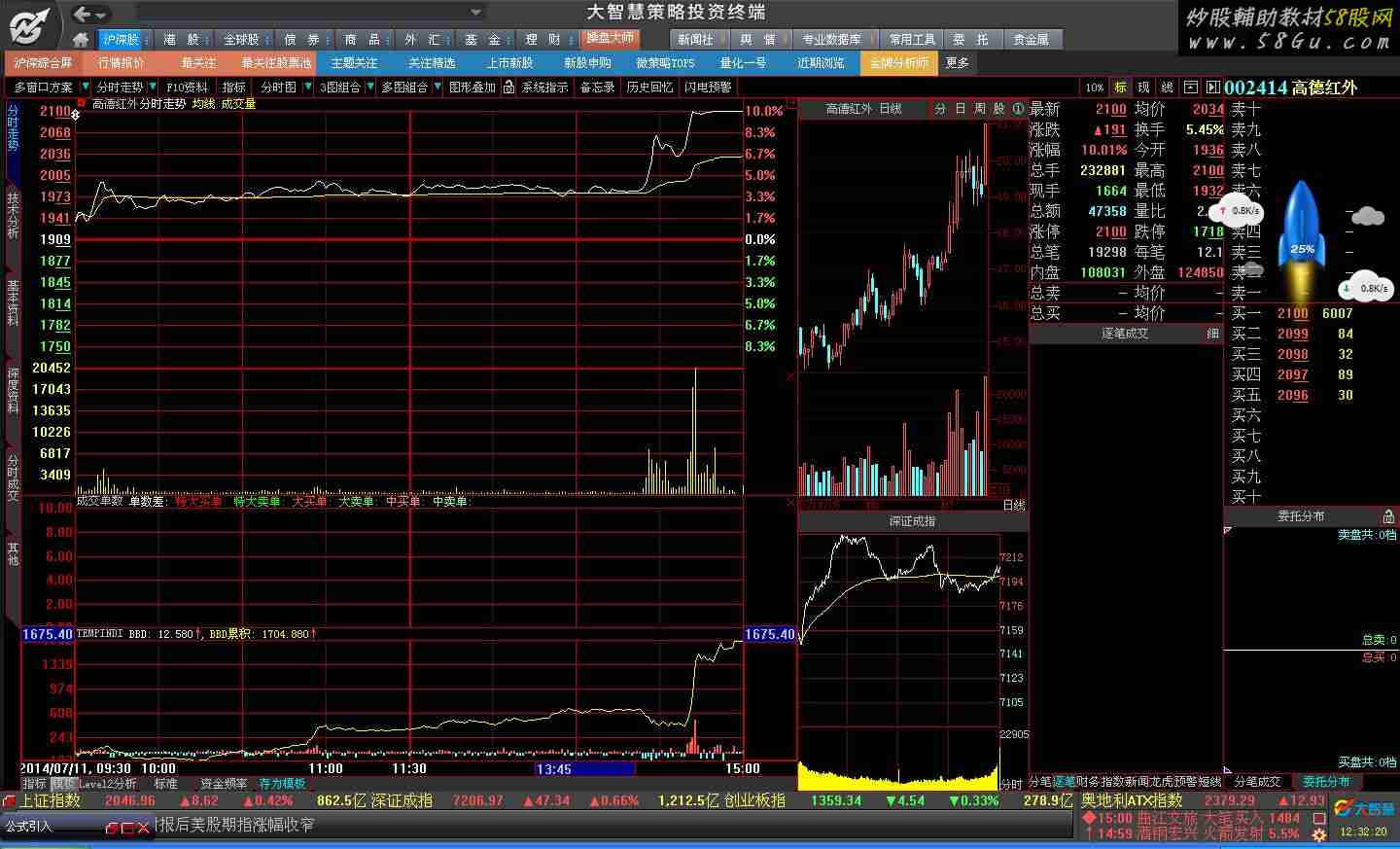Click the 图形叠加 toolbar item

(x=472, y=88)
